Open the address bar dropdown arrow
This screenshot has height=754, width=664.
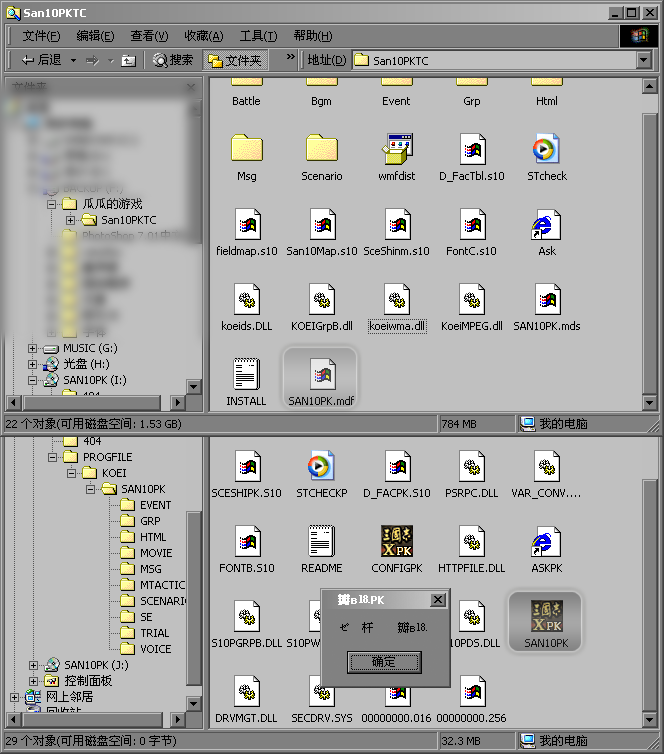tap(644, 61)
